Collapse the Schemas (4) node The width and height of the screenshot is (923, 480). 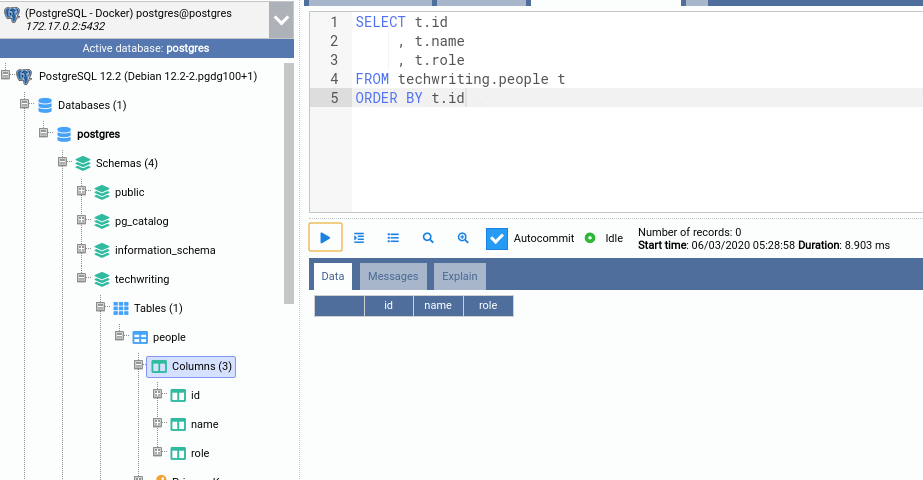(62, 163)
